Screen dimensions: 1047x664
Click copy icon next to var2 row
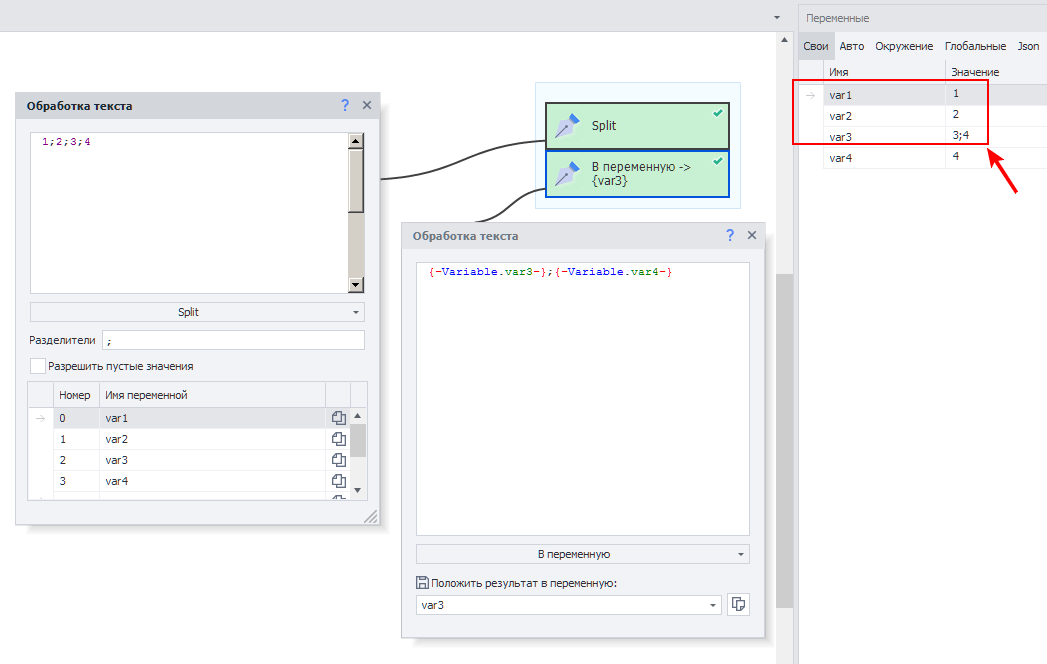[338, 439]
